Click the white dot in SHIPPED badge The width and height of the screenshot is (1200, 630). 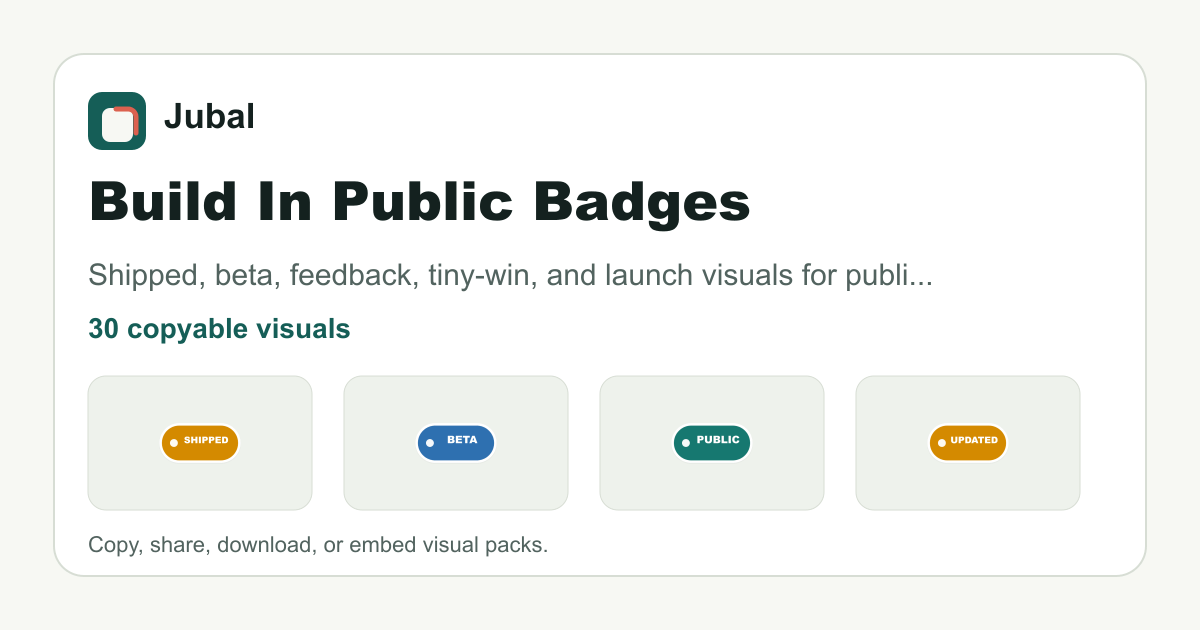pyautogui.click(x=174, y=443)
